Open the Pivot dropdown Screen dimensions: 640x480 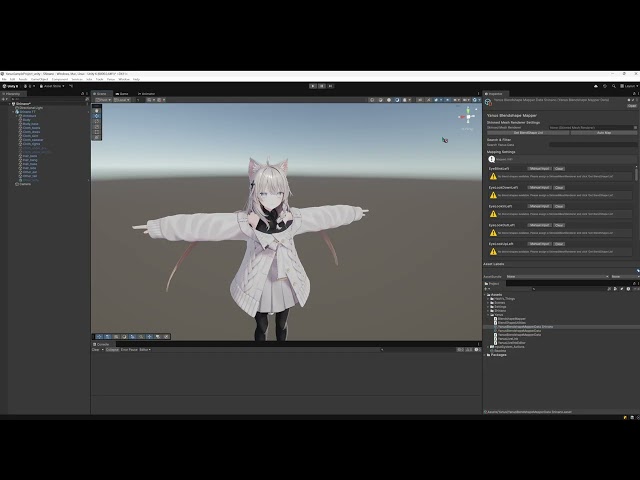(x=103, y=100)
